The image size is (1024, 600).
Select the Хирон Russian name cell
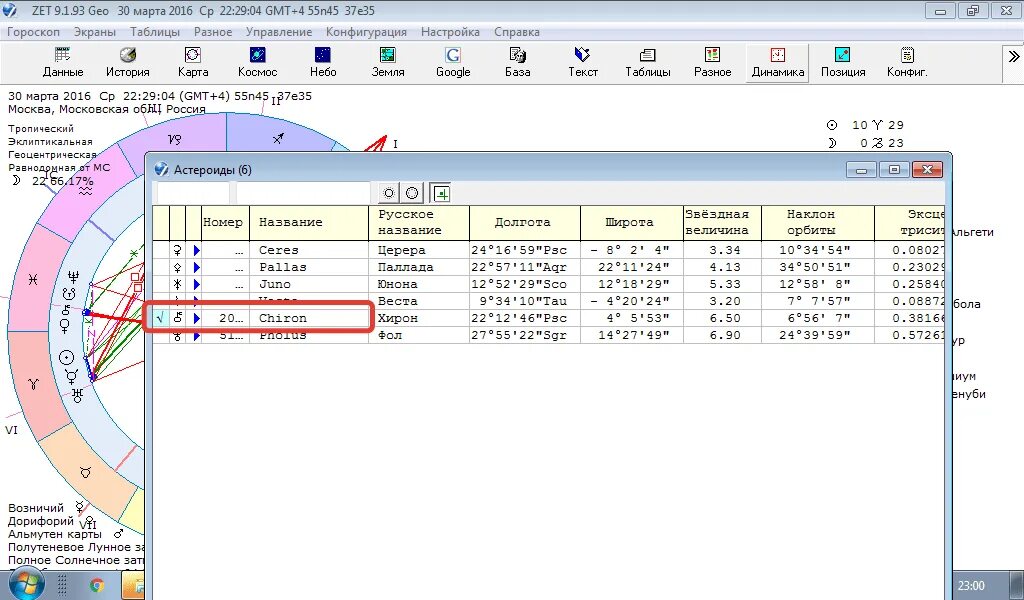[x=419, y=318]
